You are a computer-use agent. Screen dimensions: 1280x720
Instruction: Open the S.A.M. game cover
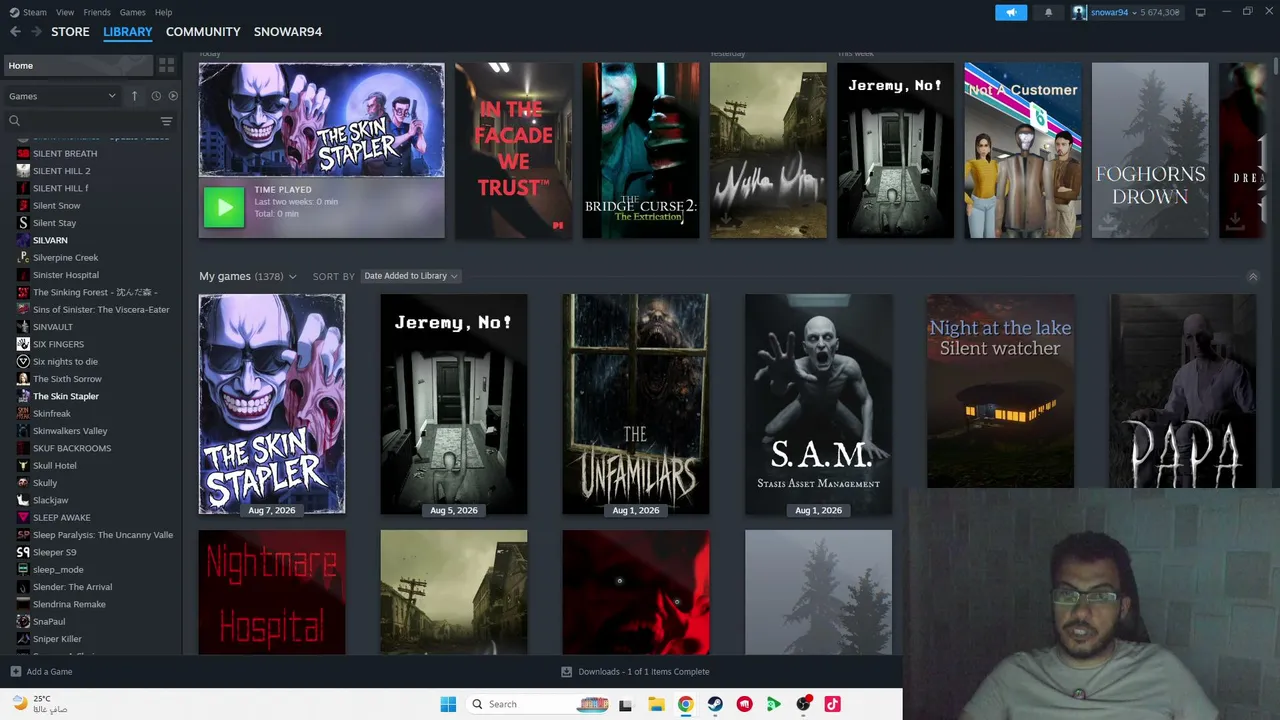tap(818, 404)
